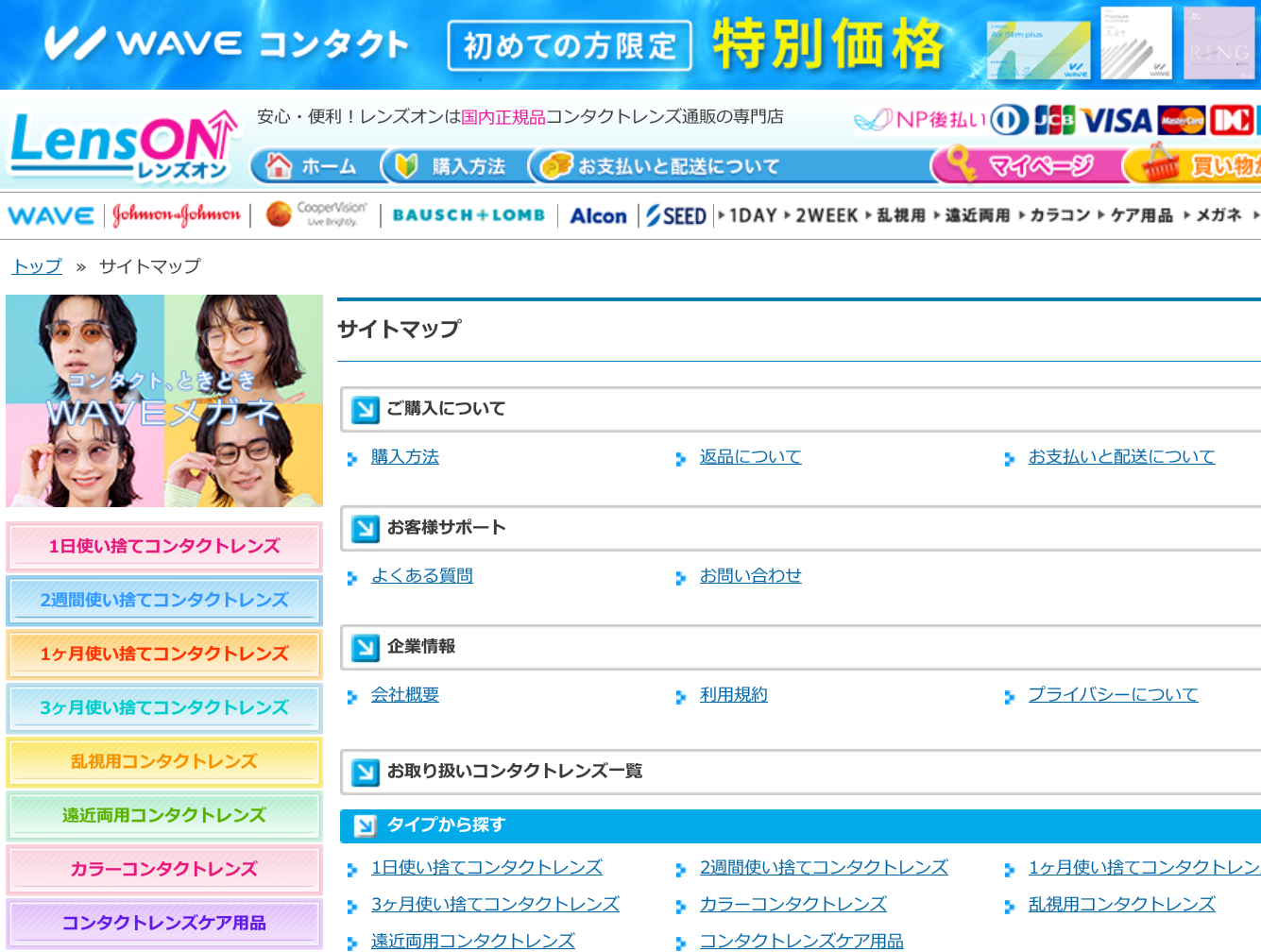The image size is (1261, 952).
Task: Open the よくある質問 link
Action: click(x=421, y=576)
